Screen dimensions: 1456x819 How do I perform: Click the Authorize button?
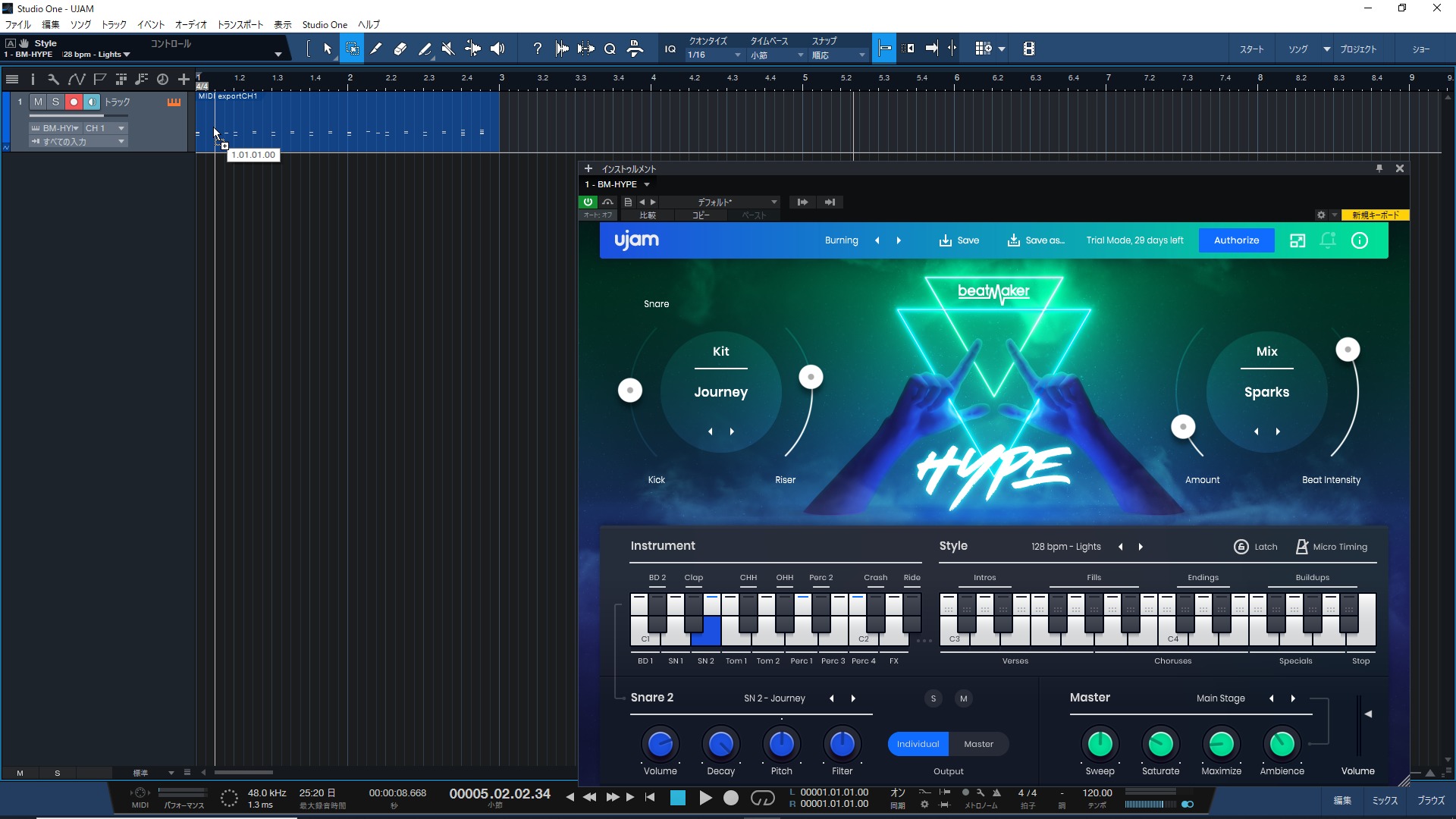coord(1236,240)
